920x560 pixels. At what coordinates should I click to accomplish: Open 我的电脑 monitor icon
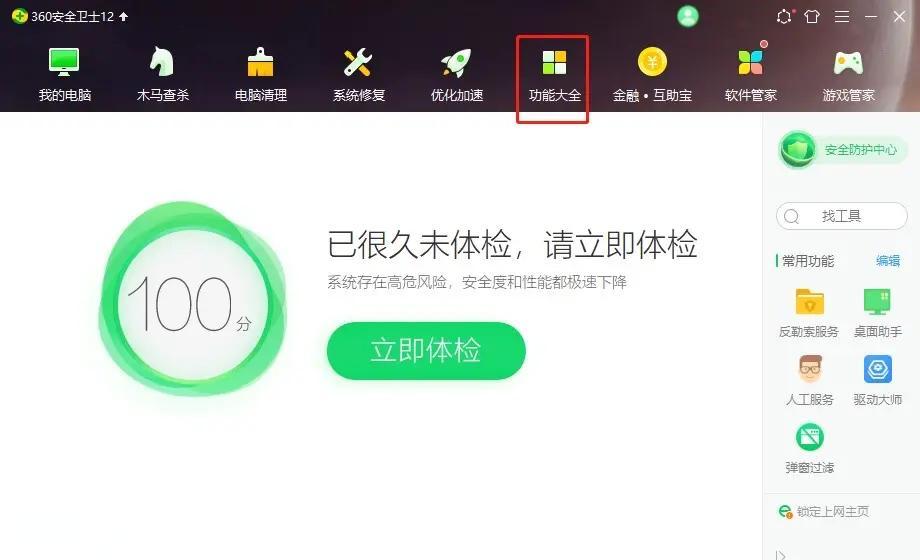(64, 62)
